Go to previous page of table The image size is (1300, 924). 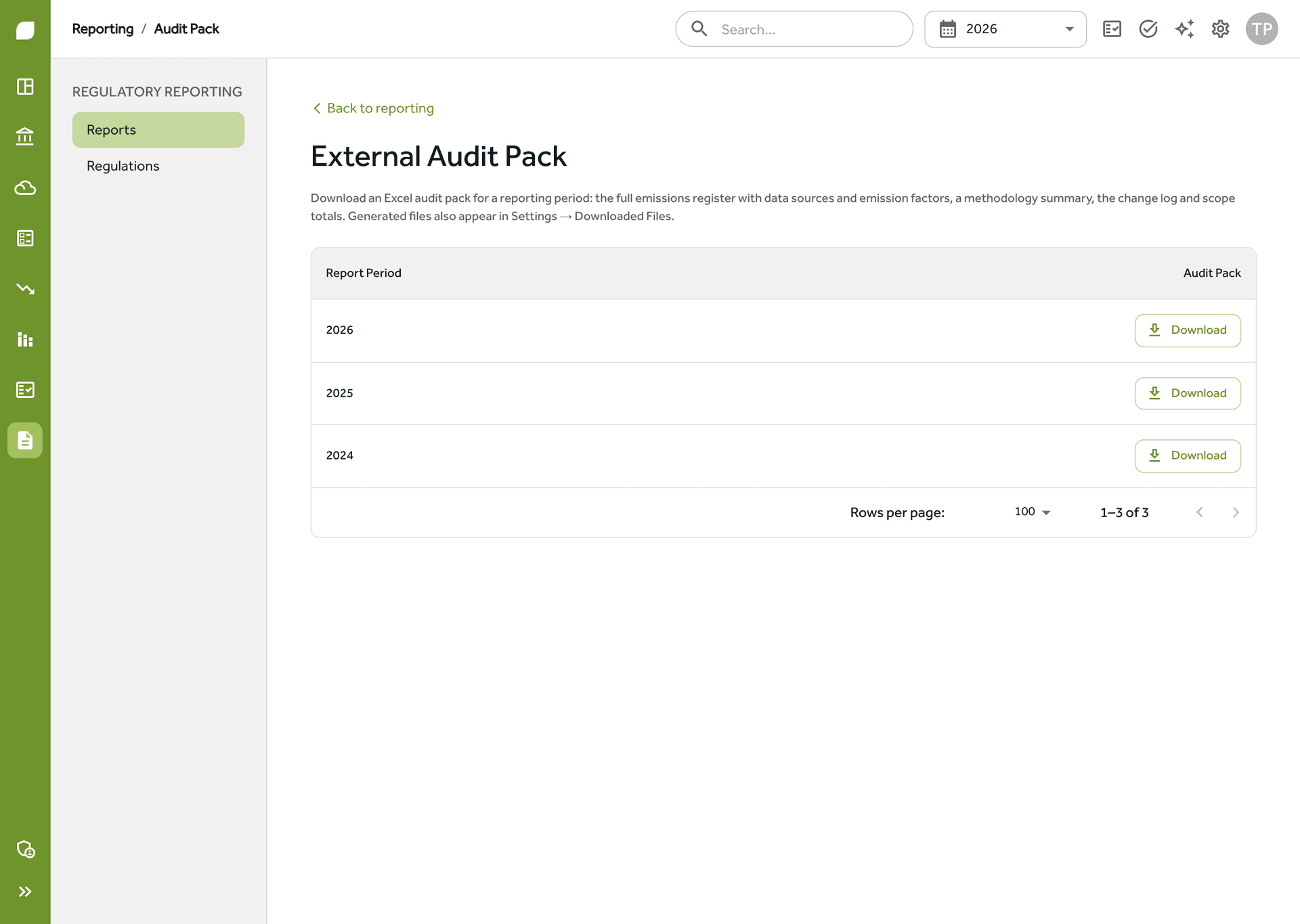tap(1200, 512)
